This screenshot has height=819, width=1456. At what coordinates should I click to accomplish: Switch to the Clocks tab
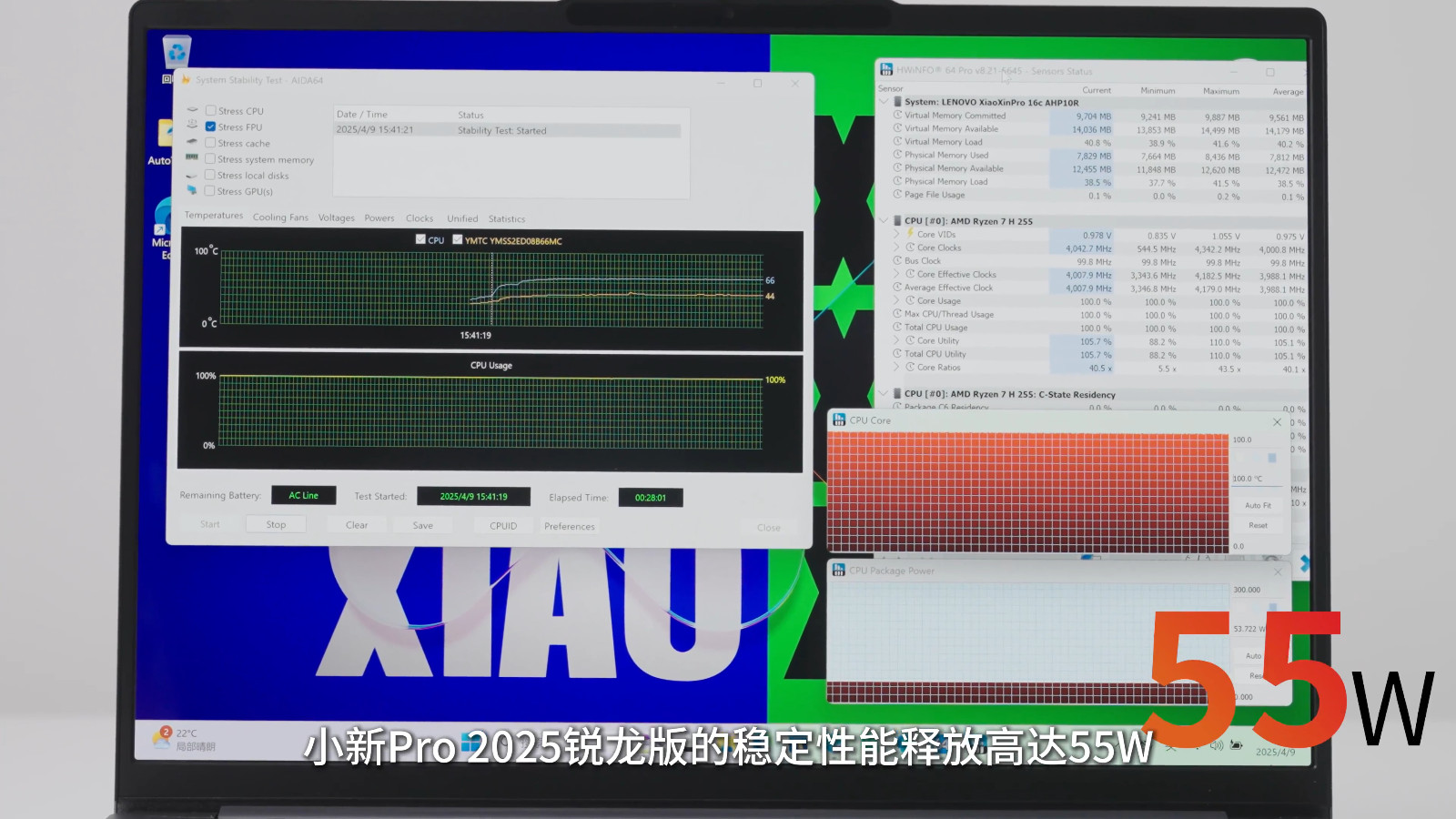click(420, 218)
